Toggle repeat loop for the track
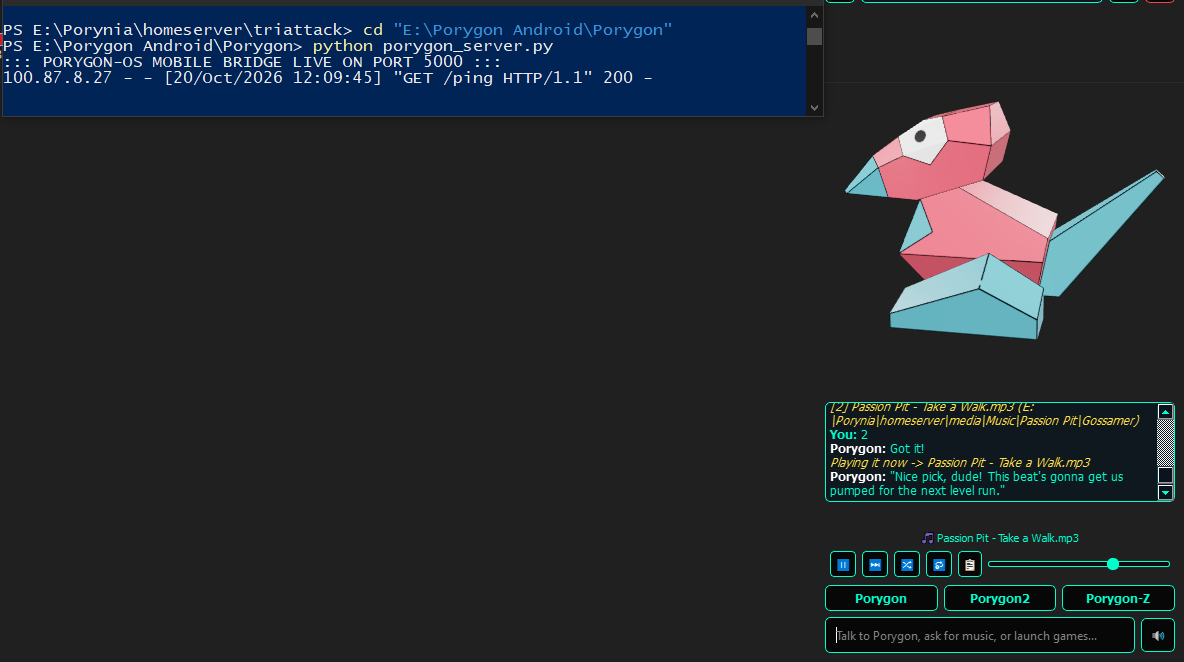 [939, 565]
